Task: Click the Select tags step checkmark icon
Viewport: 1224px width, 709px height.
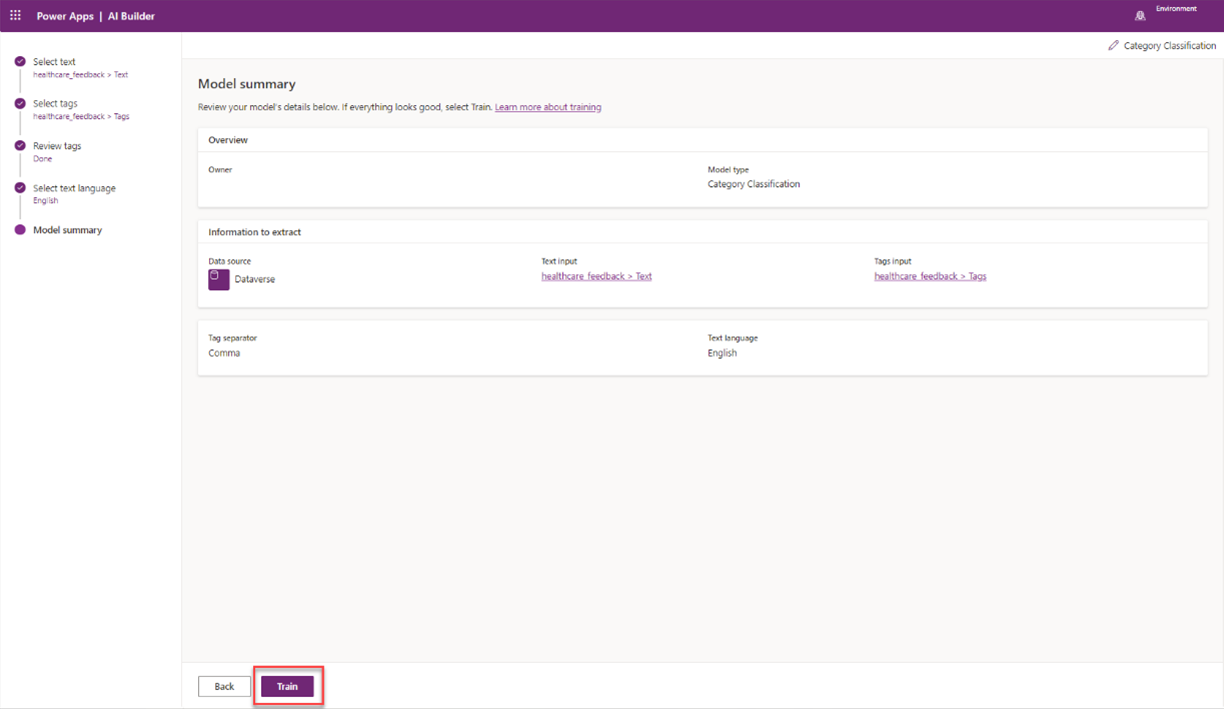Action: pos(19,103)
